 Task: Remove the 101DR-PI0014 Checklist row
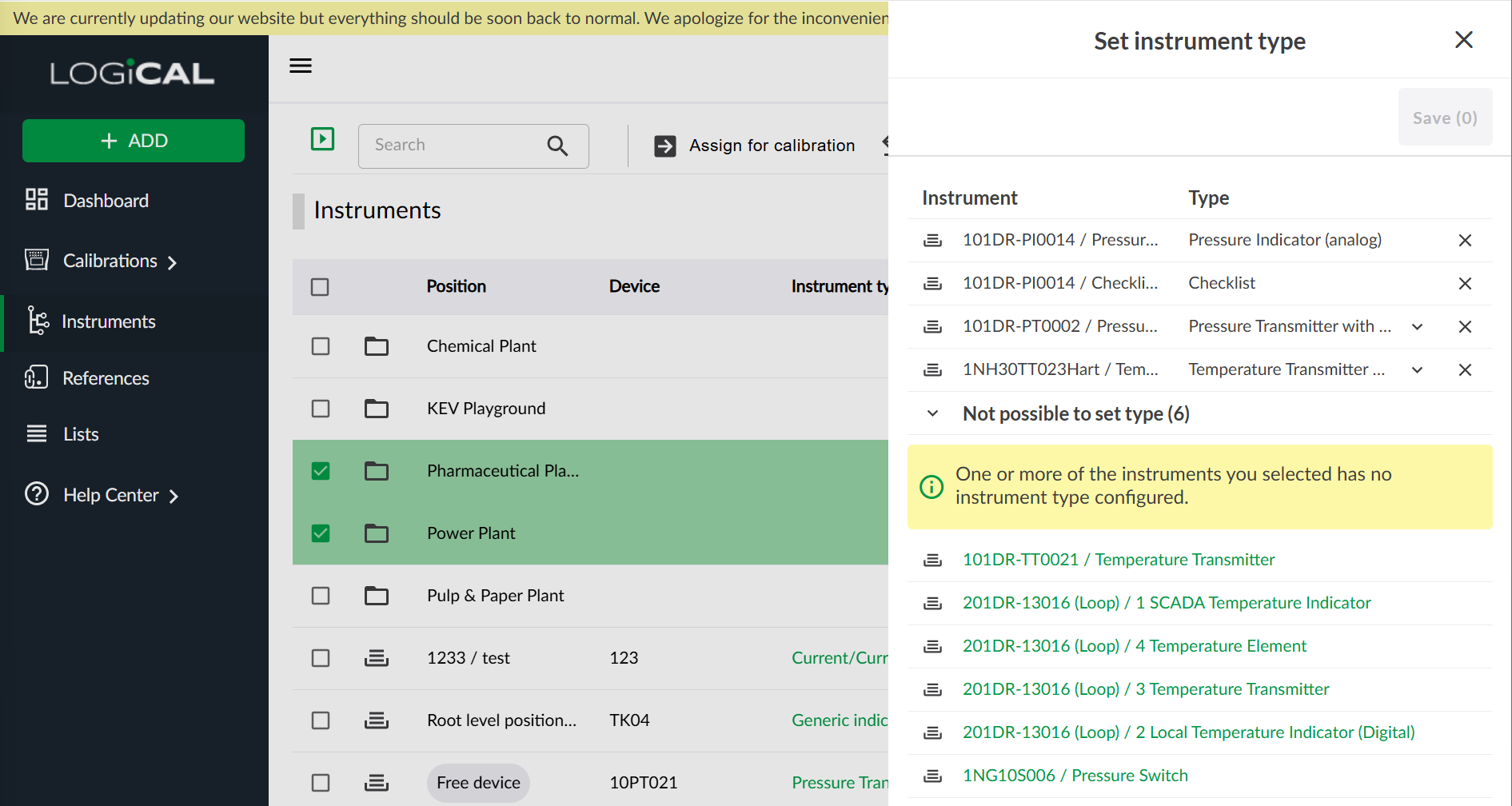[1464, 284]
